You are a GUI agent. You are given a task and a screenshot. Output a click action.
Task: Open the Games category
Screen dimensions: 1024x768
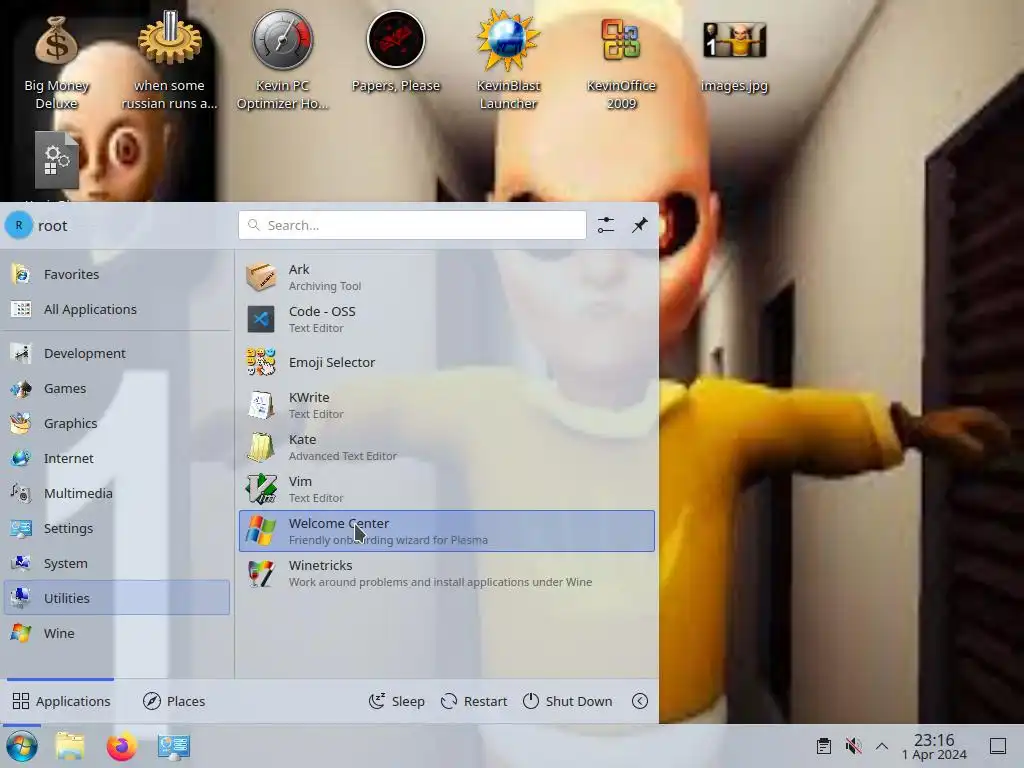point(117,389)
